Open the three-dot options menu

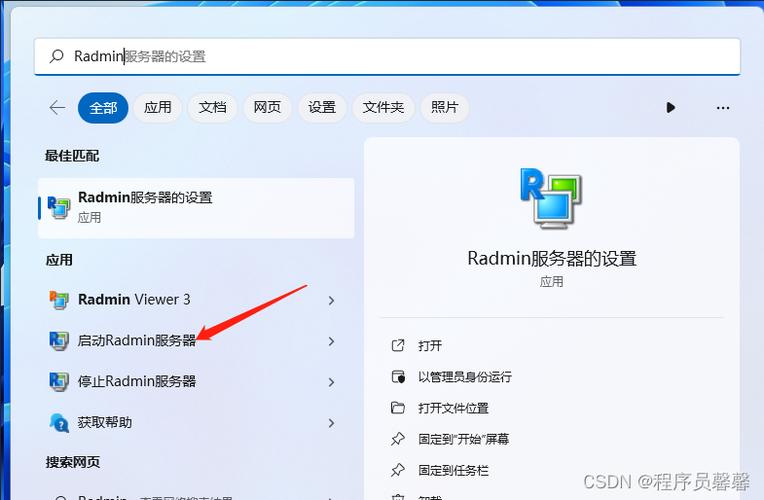pyautogui.click(x=723, y=108)
